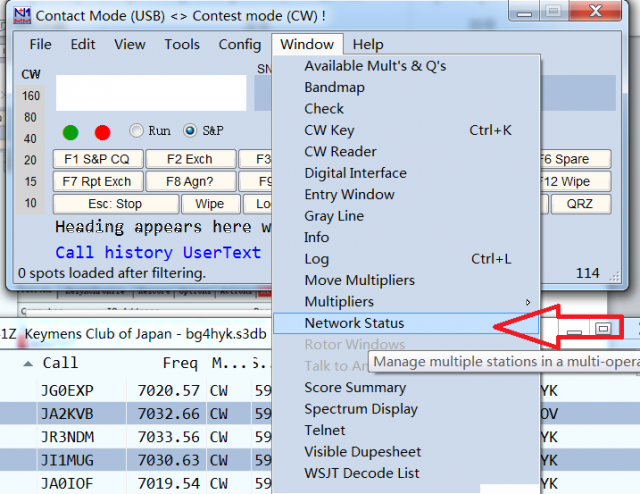Viewport: 640px width, 494px height.
Task: Select the JA2KVB log row
Action: coord(136,414)
